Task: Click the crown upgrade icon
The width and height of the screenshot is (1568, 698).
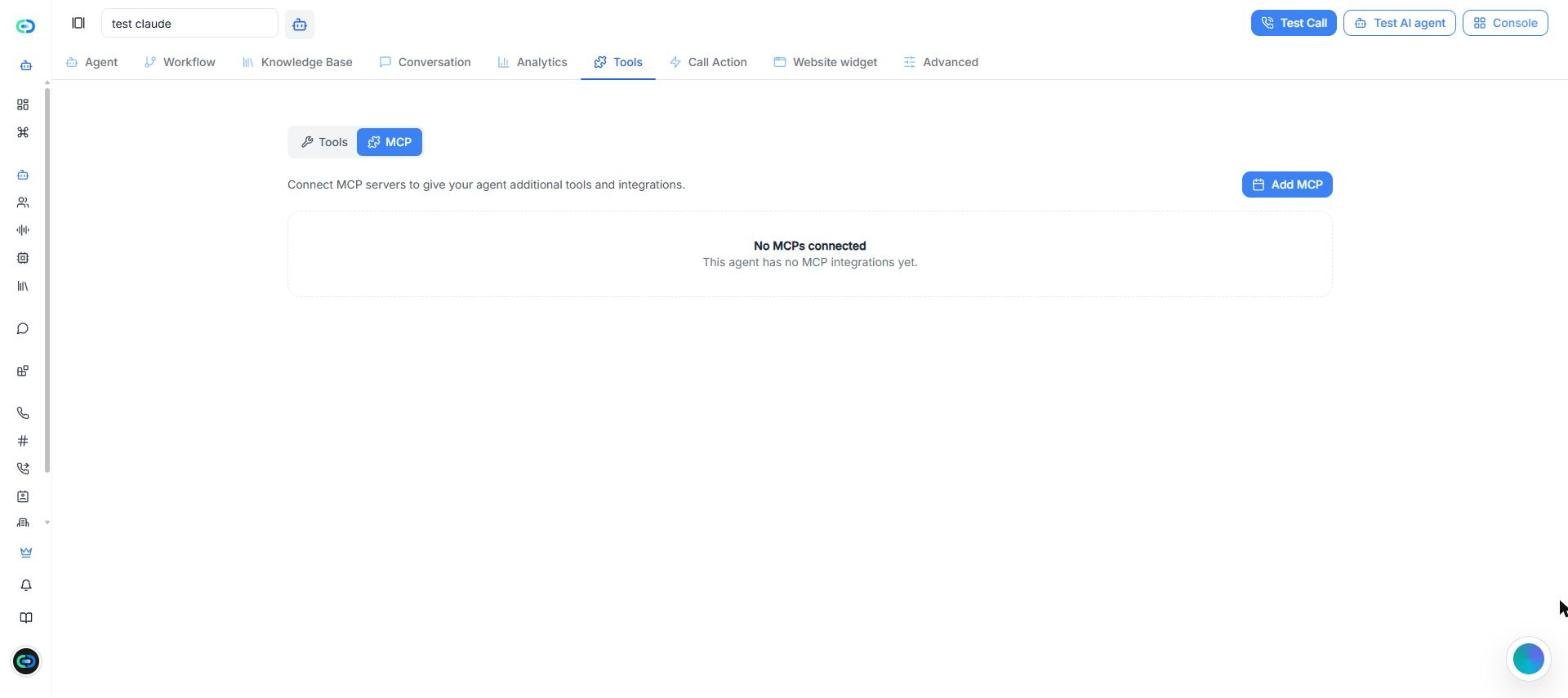Action: [x=26, y=552]
